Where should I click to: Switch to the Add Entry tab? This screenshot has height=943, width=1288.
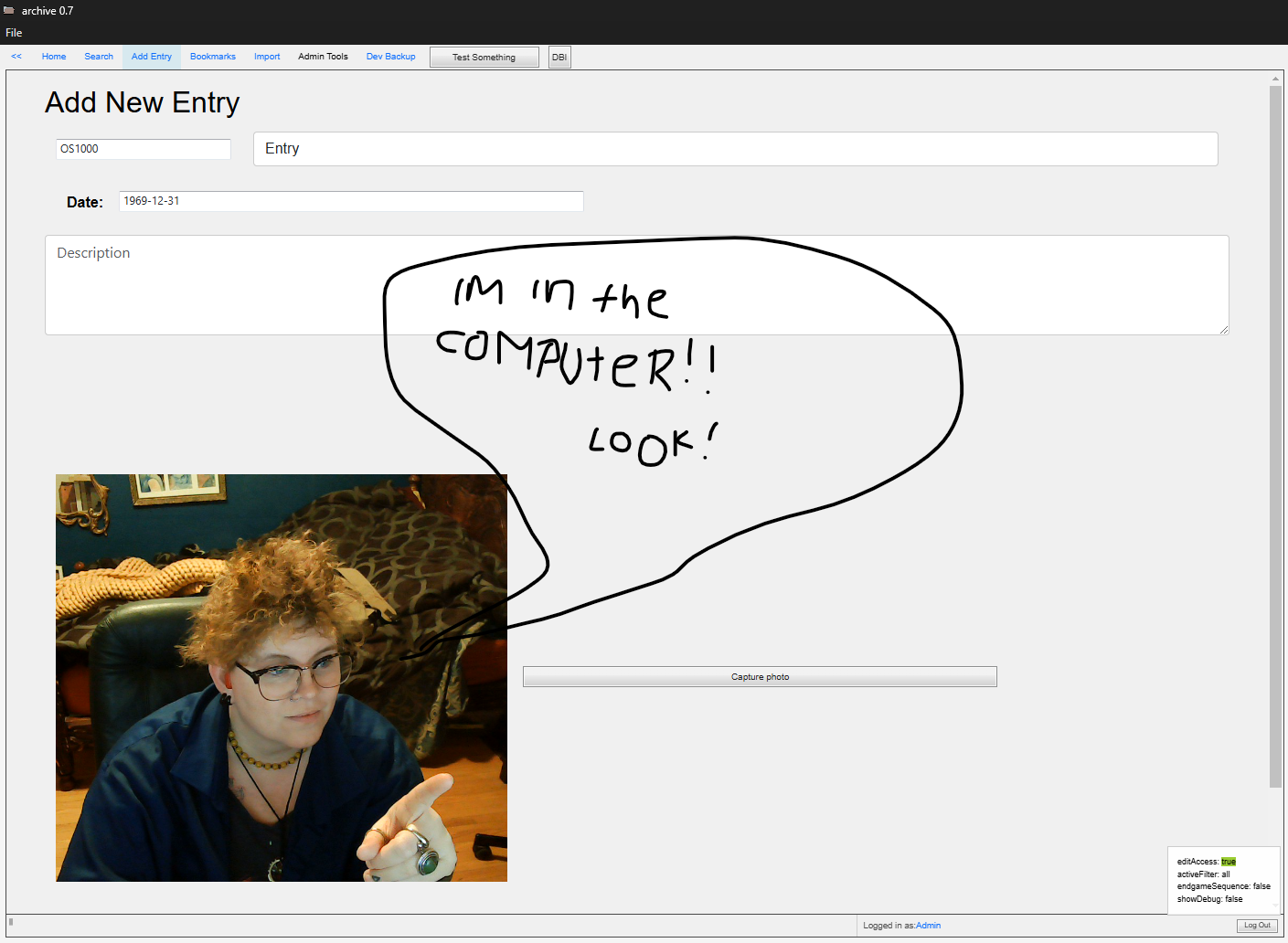[x=152, y=57]
